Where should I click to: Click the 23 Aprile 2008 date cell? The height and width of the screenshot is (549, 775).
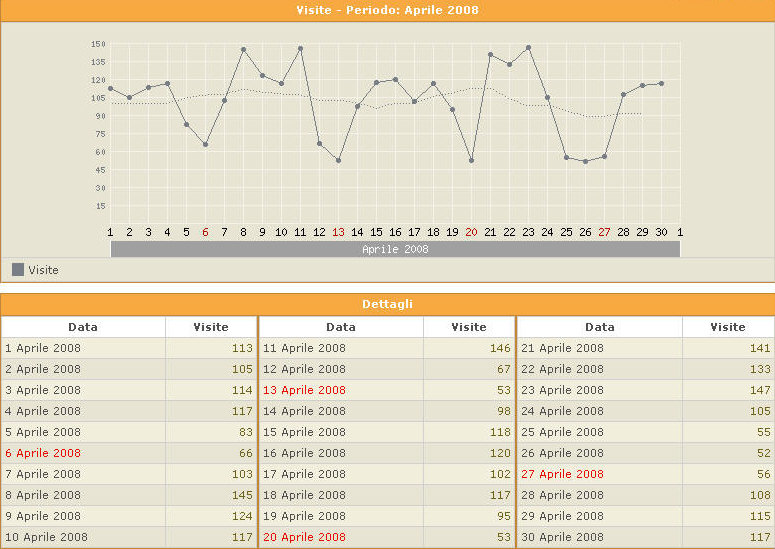coord(600,390)
